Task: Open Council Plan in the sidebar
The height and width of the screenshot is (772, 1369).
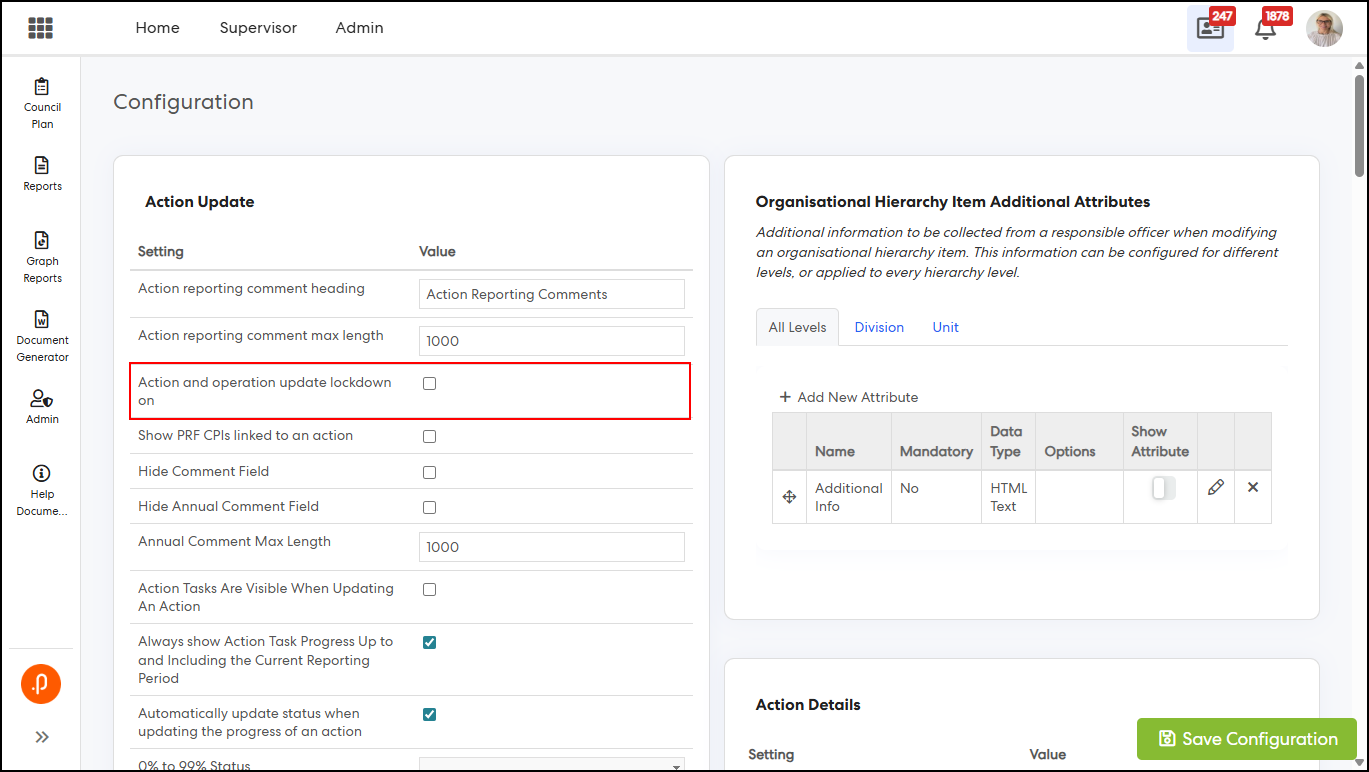Action: [x=42, y=103]
